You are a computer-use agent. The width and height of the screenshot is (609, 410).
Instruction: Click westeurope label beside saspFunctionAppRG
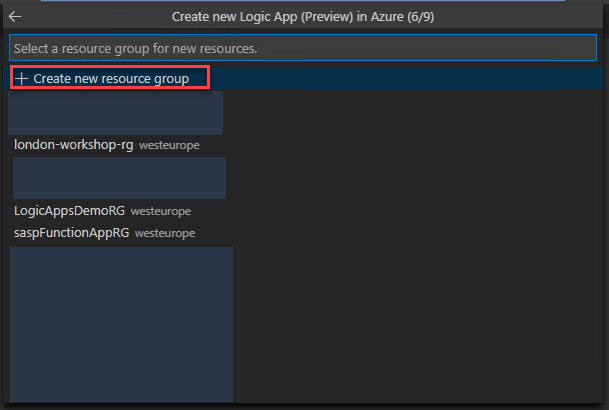tap(165, 233)
